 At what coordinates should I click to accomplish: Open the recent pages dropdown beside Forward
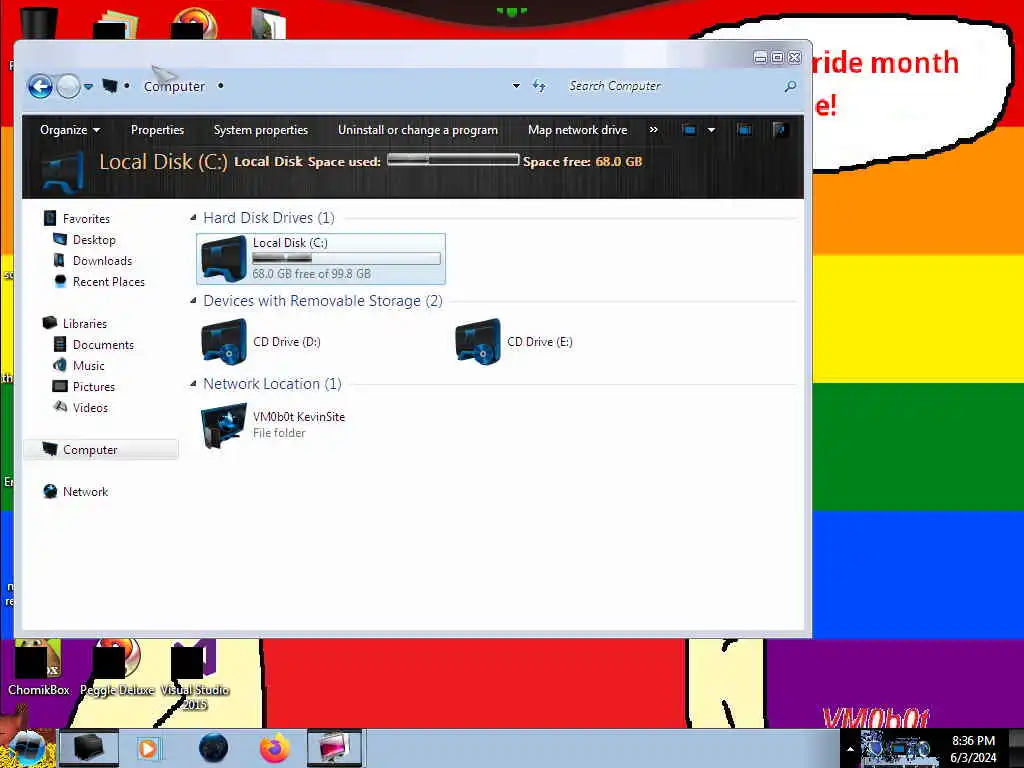pos(88,86)
